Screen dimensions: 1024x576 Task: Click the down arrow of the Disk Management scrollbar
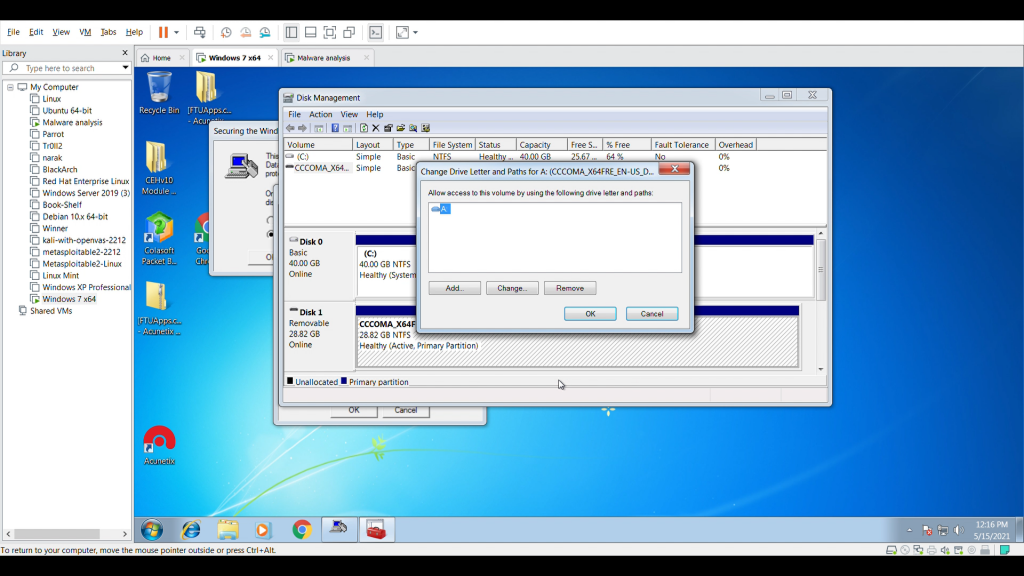tap(821, 370)
